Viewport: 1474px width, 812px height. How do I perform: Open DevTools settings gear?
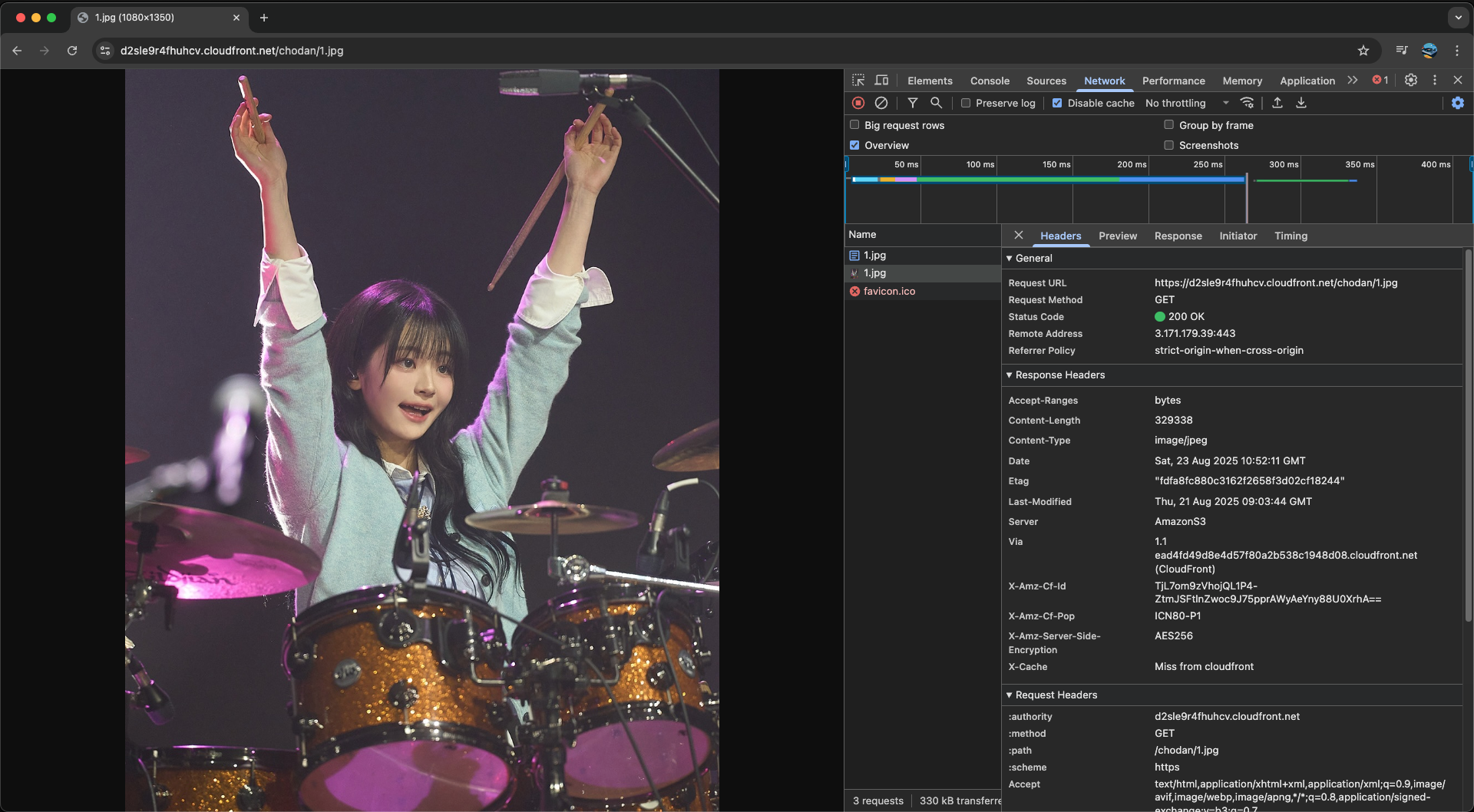pyautogui.click(x=1411, y=80)
